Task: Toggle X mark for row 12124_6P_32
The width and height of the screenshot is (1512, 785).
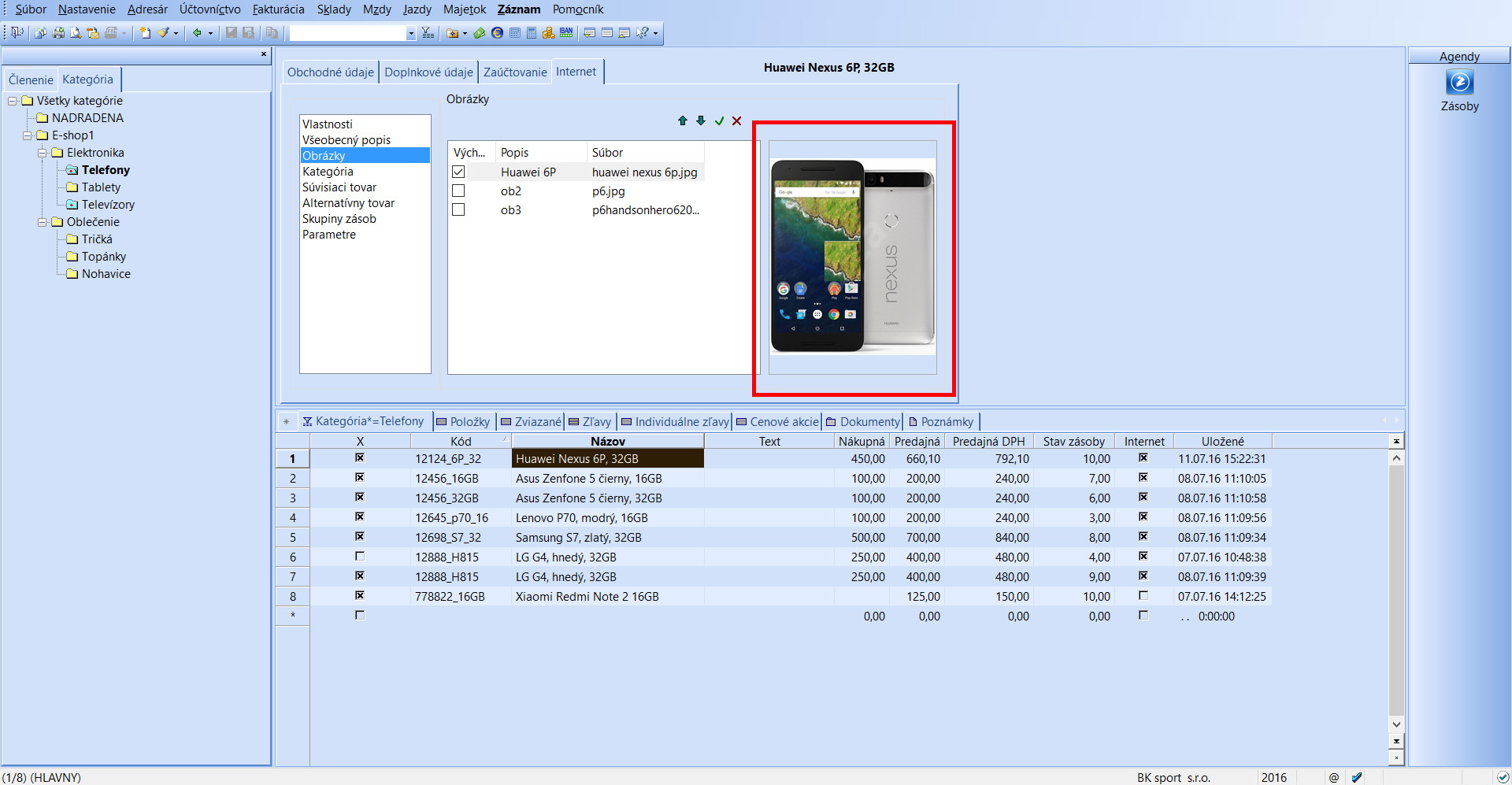Action: (360, 457)
